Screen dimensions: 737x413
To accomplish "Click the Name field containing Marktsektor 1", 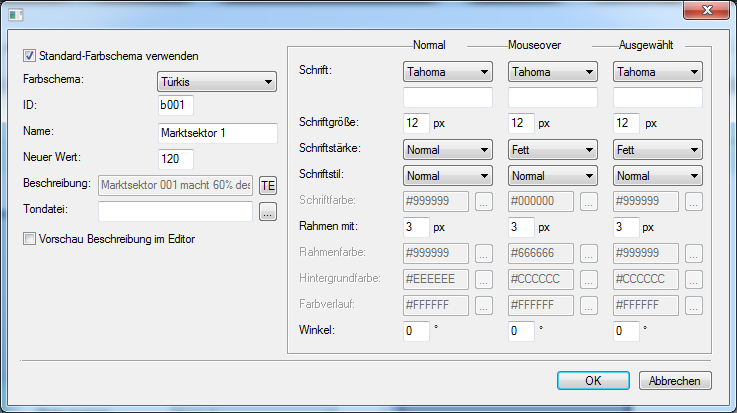I will [217, 133].
